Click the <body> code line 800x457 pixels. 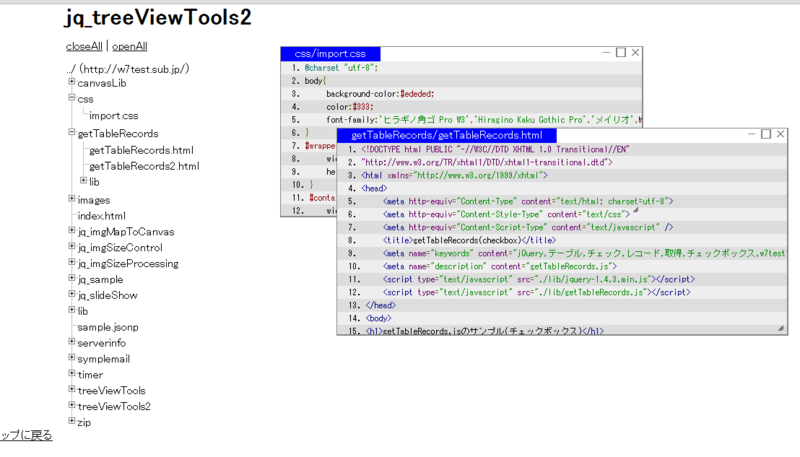pos(562,318)
